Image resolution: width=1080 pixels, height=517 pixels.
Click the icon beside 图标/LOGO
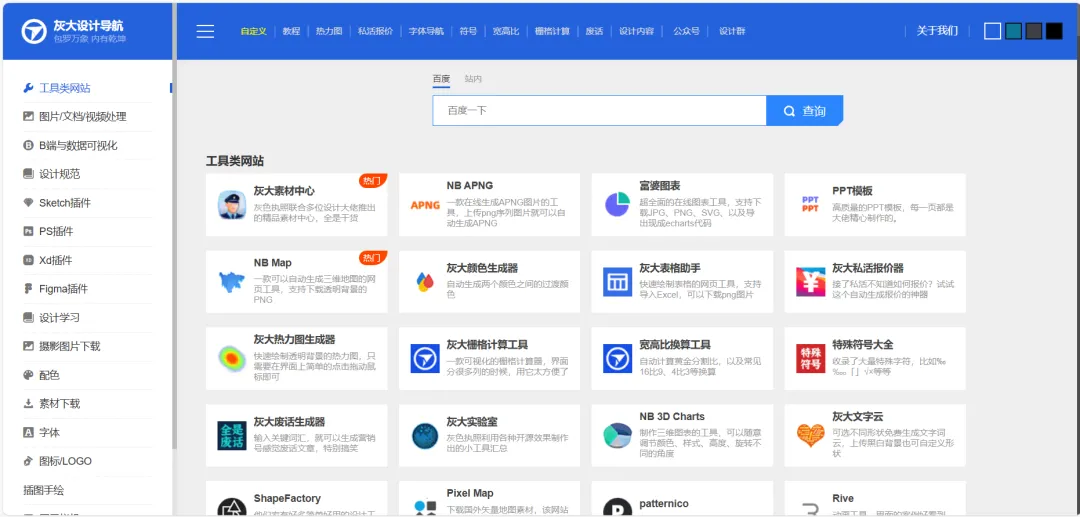[x=28, y=461]
